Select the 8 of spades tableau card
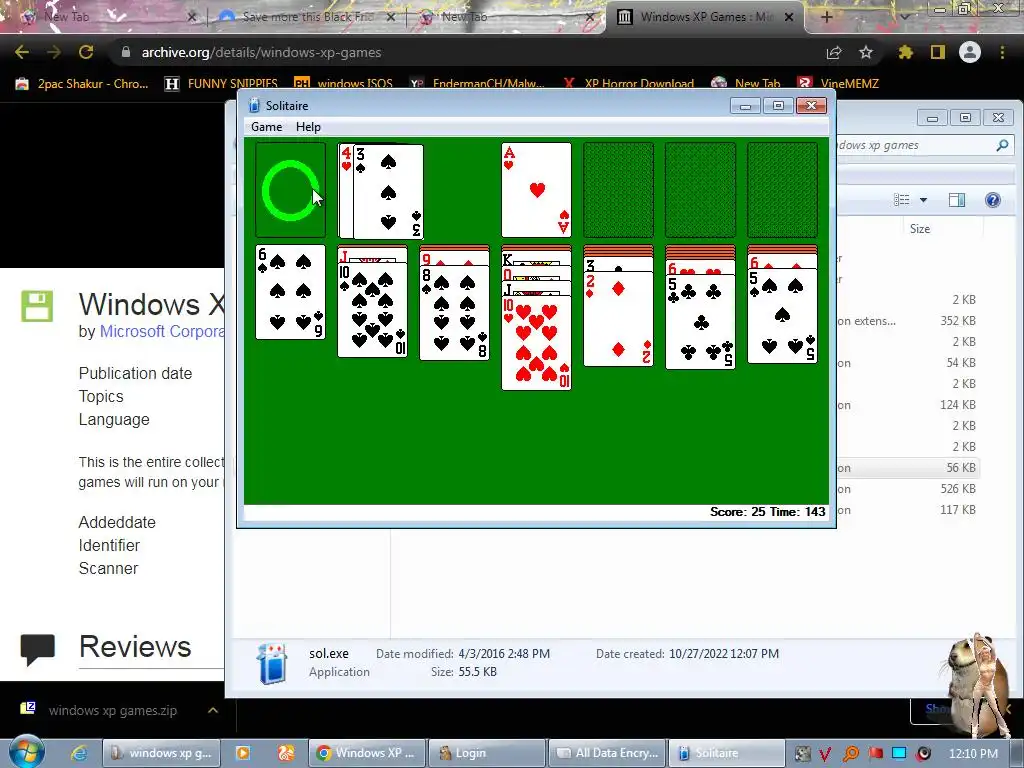The height and width of the screenshot is (768, 1024). [x=455, y=313]
